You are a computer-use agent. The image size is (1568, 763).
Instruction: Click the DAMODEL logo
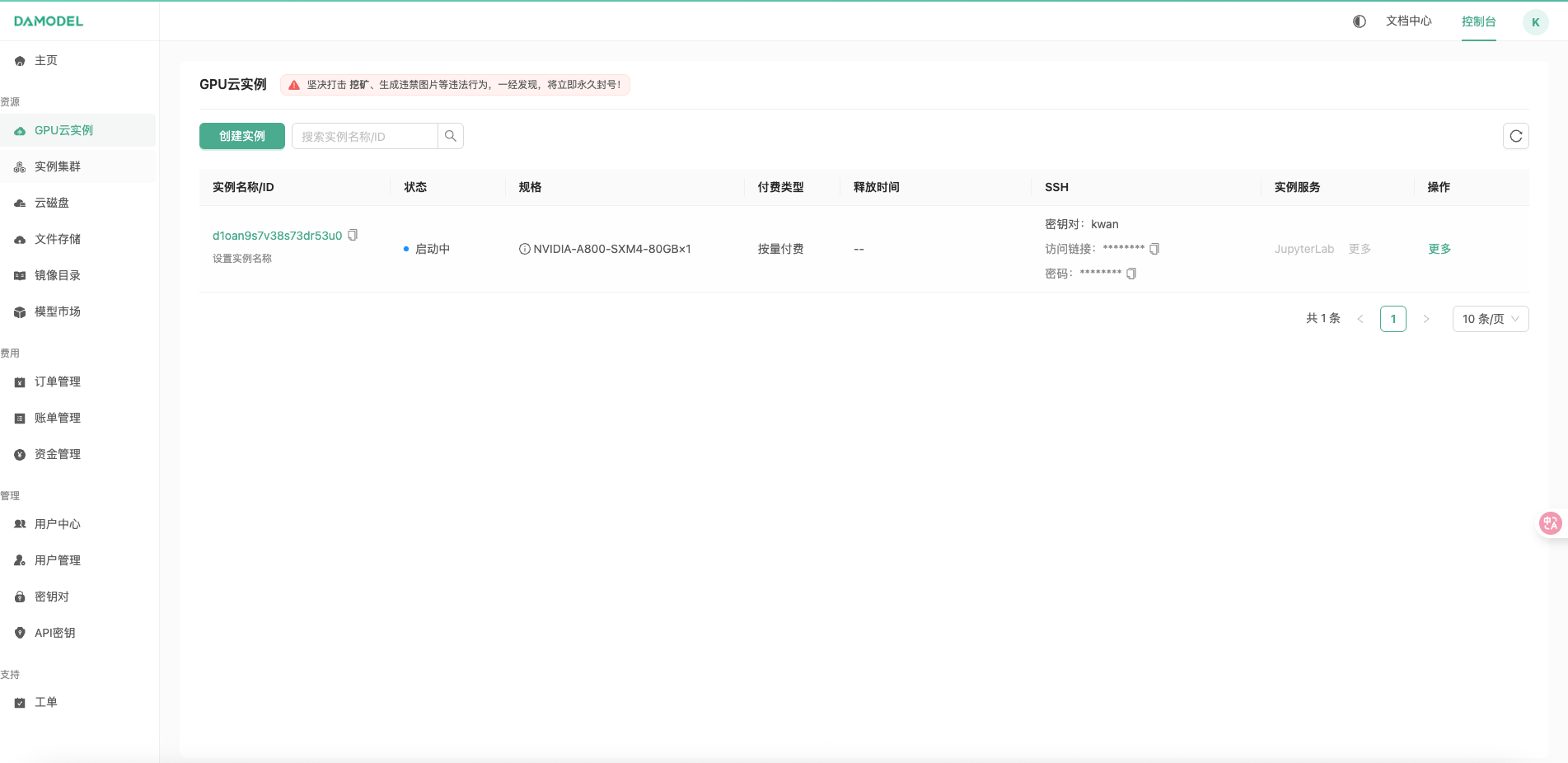(49, 21)
